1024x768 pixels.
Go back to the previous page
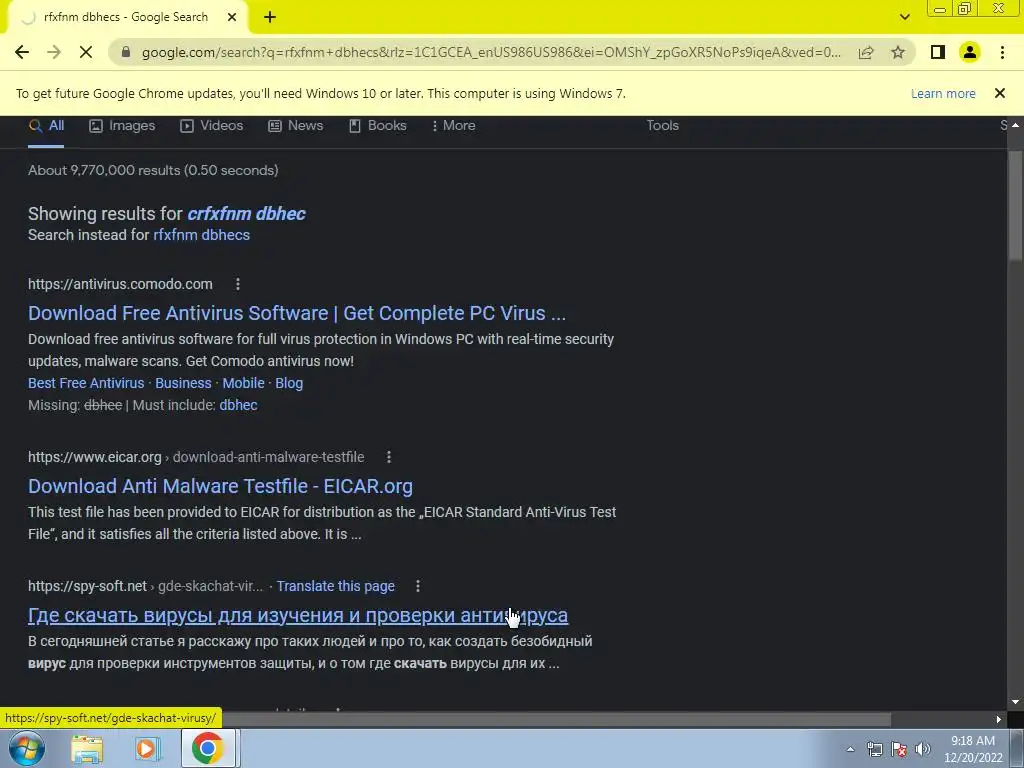pyautogui.click(x=22, y=52)
